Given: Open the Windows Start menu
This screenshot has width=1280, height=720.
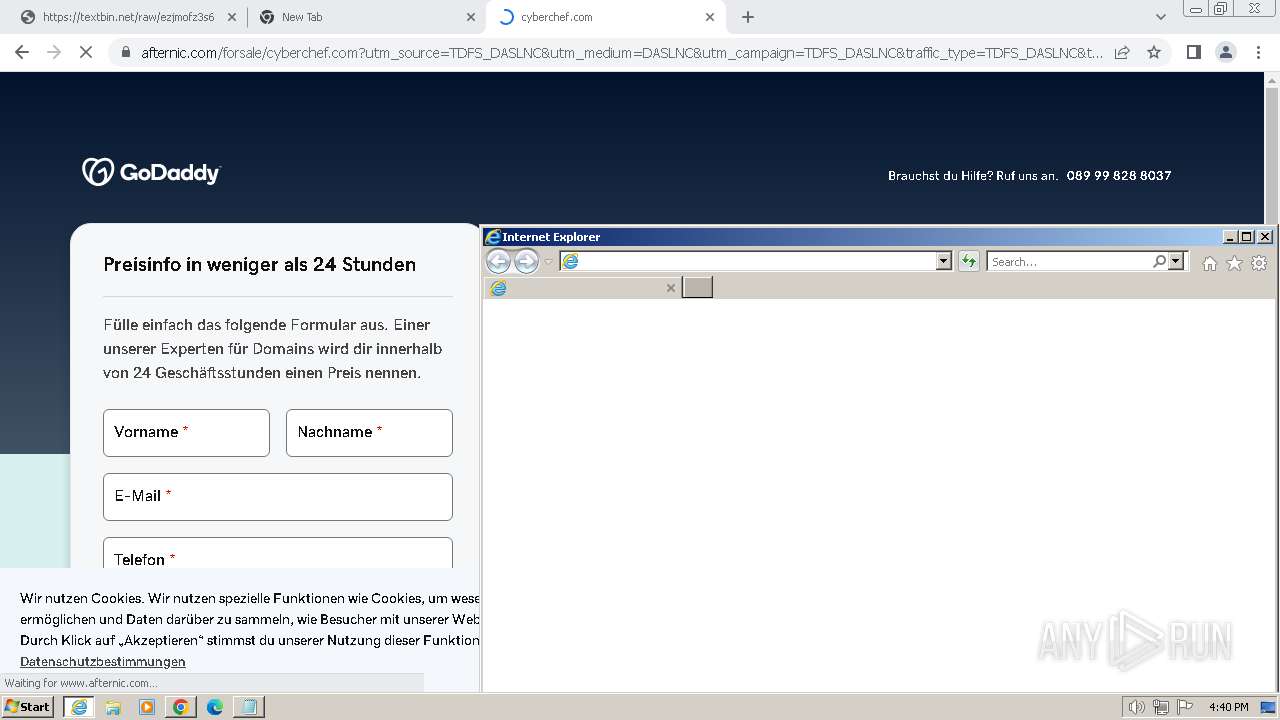Looking at the screenshot, I should (x=27, y=706).
